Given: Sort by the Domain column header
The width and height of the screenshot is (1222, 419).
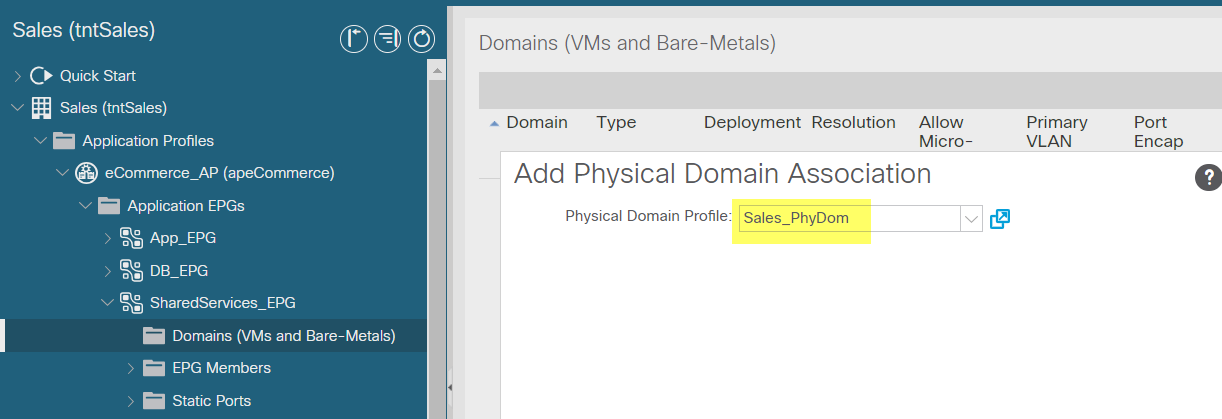Looking at the screenshot, I should pos(537,123).
